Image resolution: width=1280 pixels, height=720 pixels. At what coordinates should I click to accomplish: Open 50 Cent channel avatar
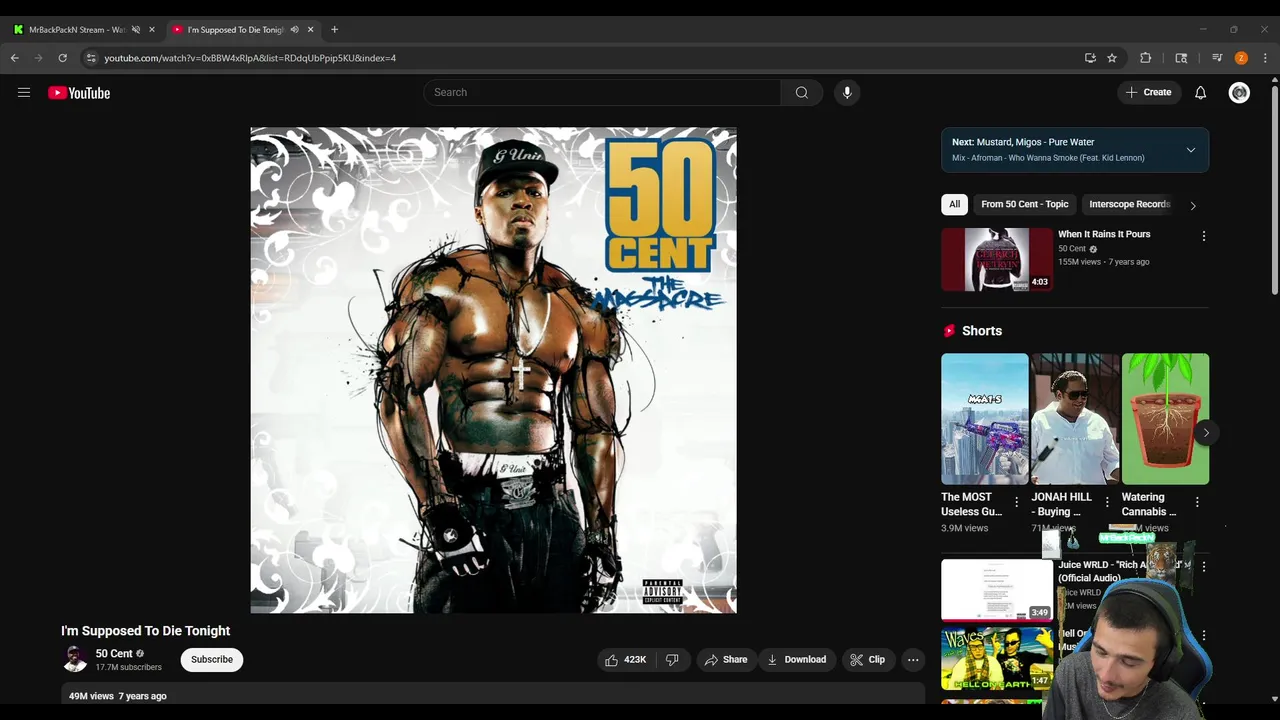(75, 659)
